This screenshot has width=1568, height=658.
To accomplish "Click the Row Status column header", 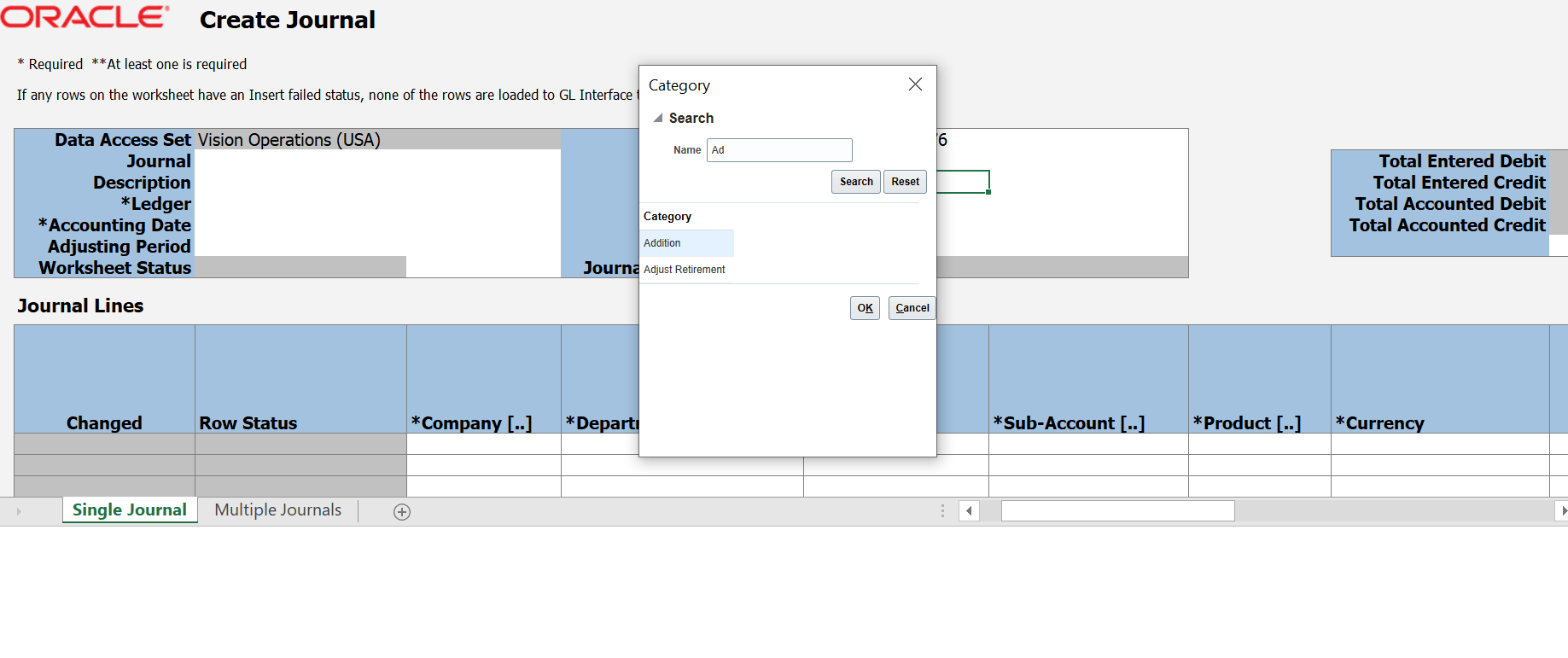I will 300,379.
